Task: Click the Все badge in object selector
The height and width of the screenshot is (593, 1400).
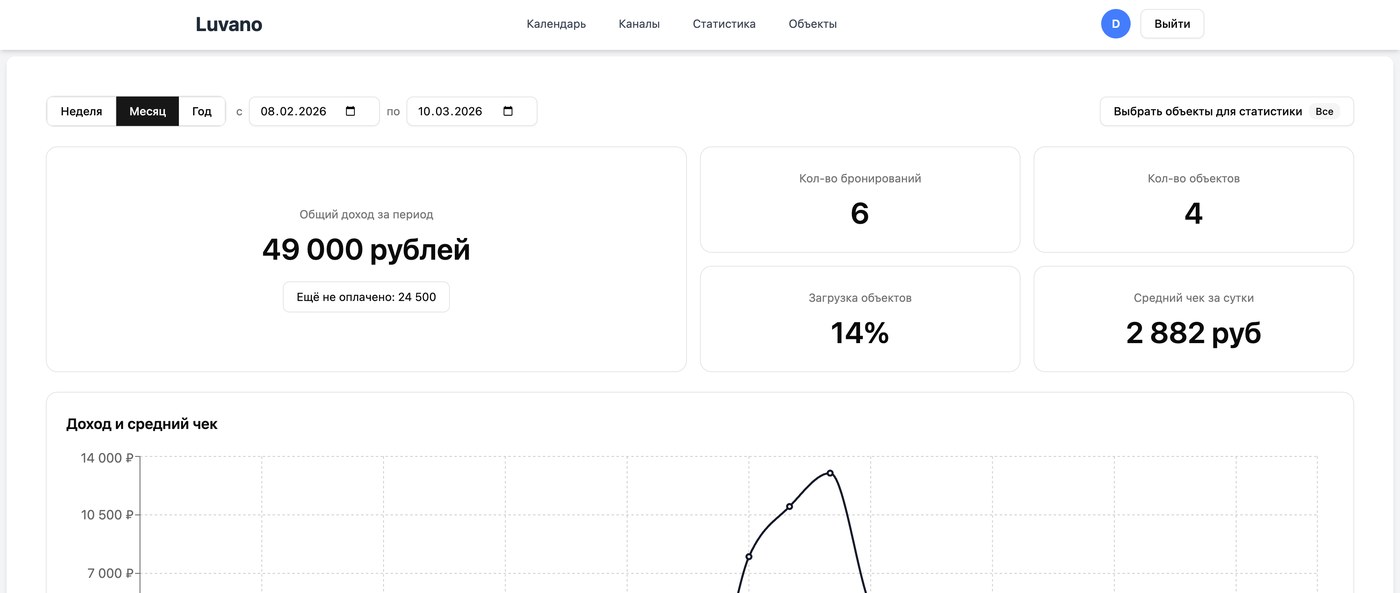Action: tap(1324, 112)
